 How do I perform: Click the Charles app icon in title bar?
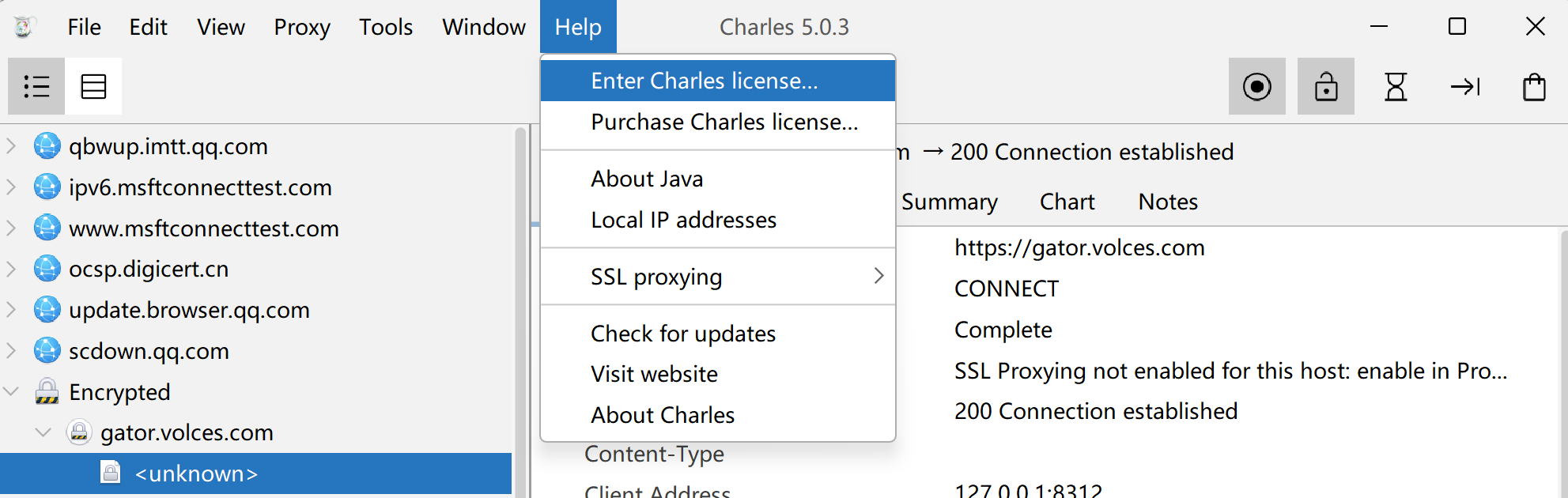click(x=24, y=27)
